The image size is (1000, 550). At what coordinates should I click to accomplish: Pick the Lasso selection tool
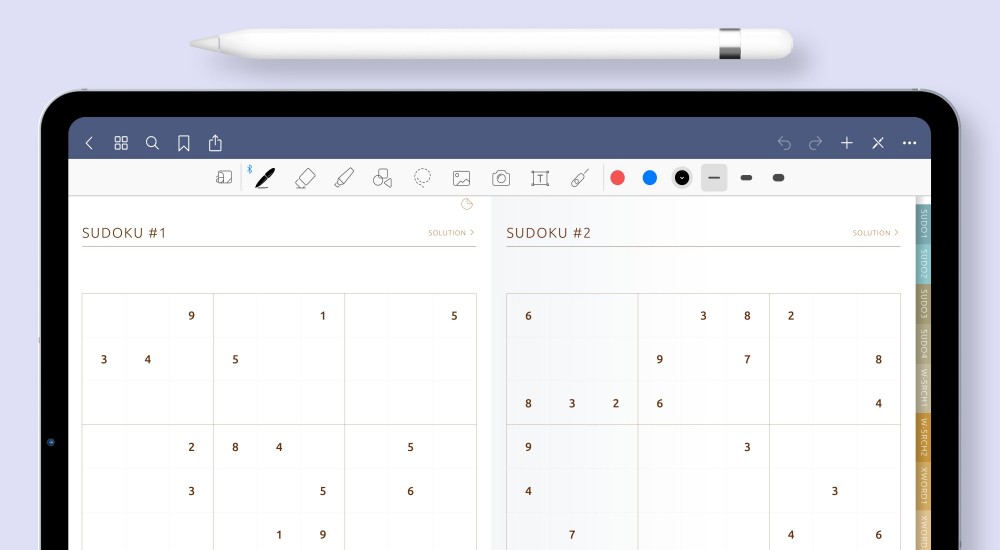click(x=423, y=178)
